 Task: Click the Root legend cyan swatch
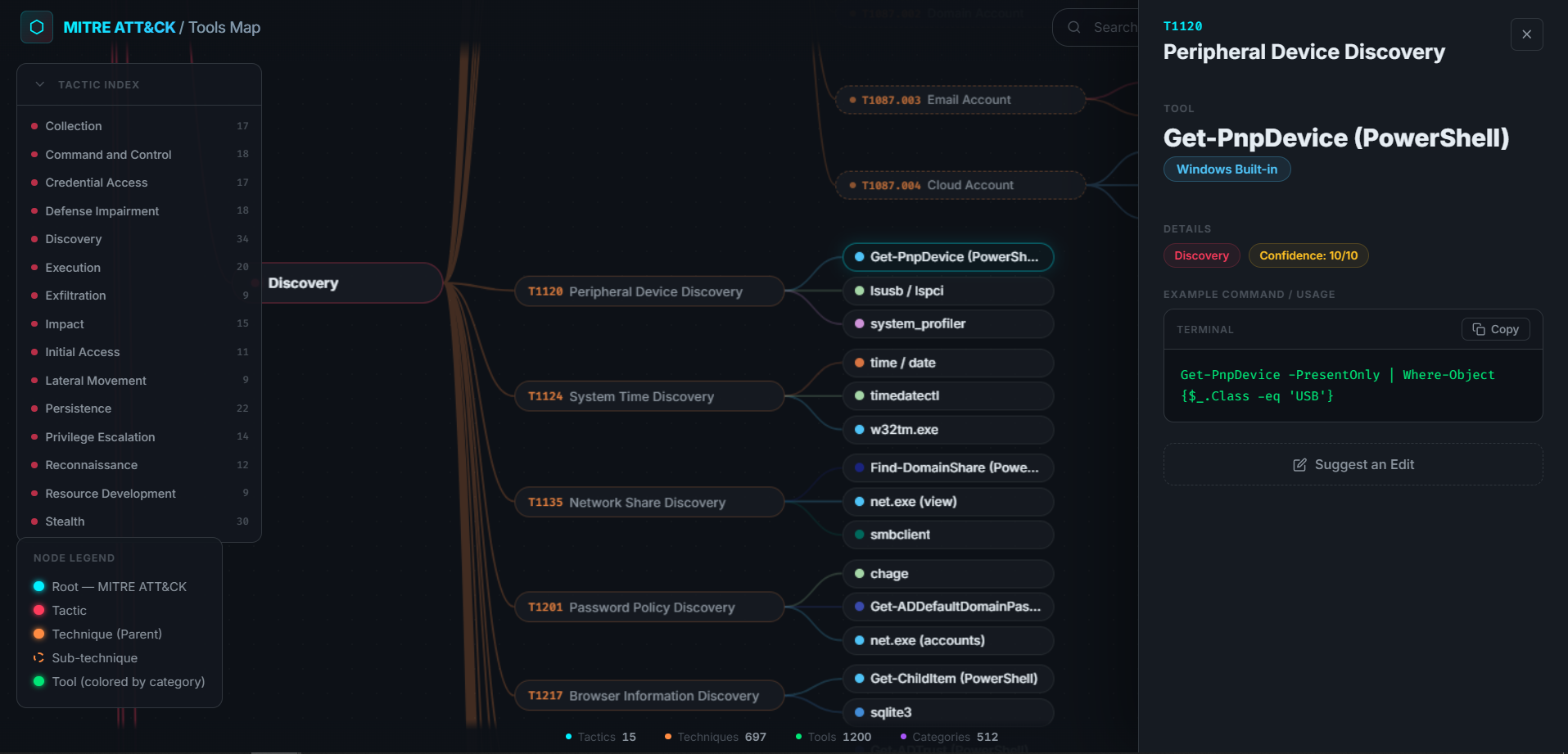point(38,586)
